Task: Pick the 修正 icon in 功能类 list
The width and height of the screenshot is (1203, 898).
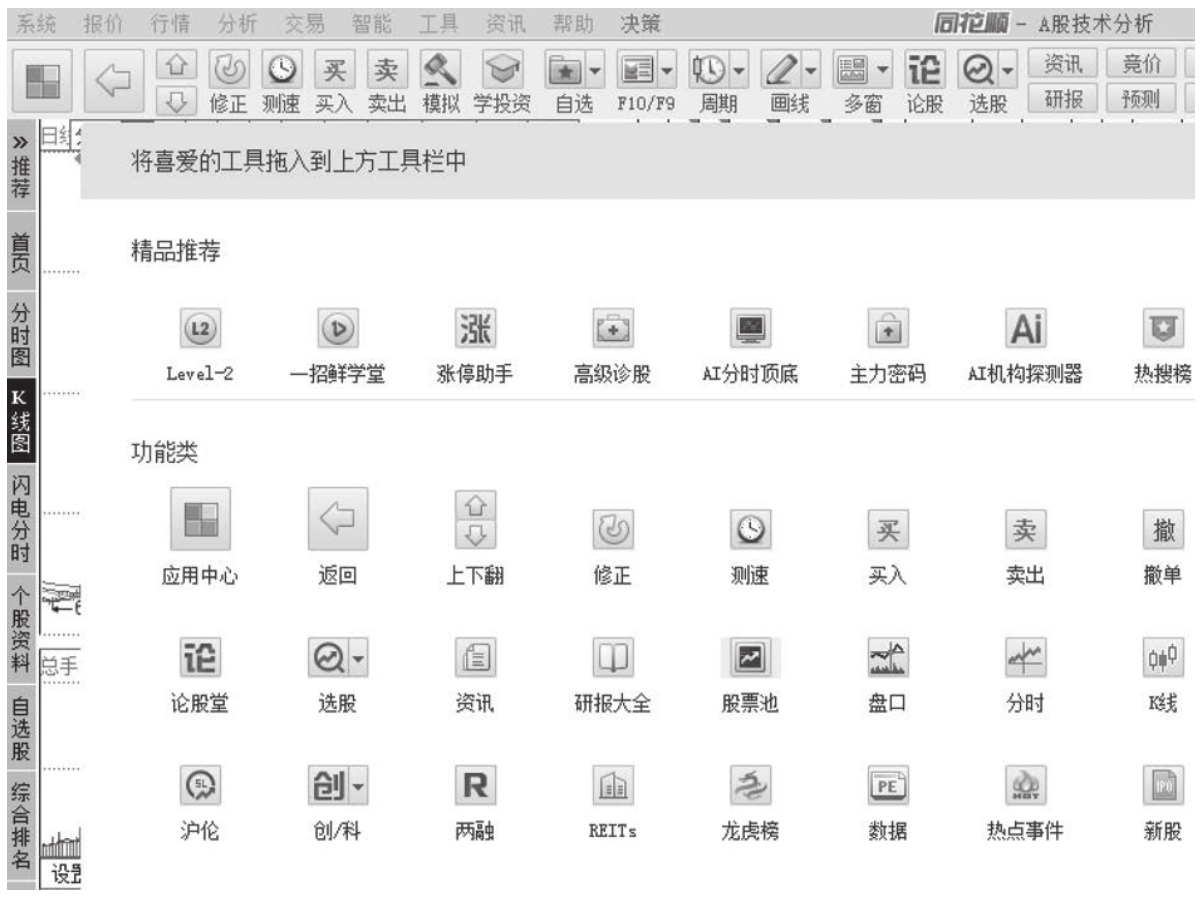Action: tap(611, 528)
